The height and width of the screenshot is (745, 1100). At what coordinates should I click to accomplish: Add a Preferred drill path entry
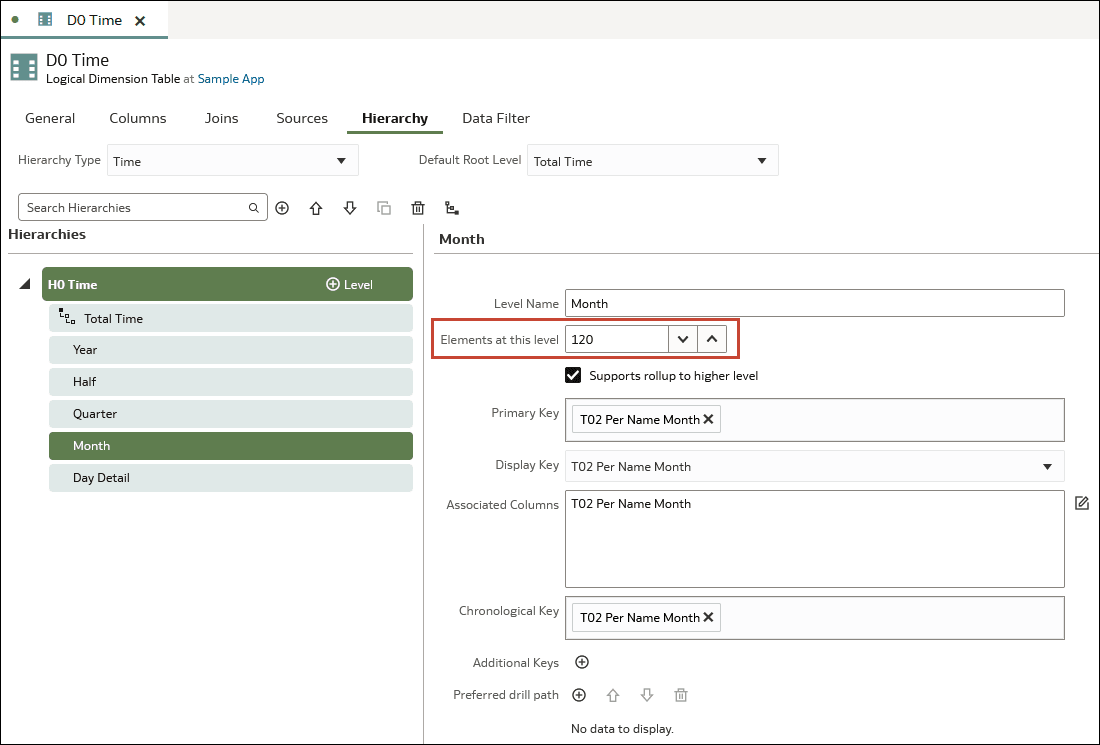578,695
